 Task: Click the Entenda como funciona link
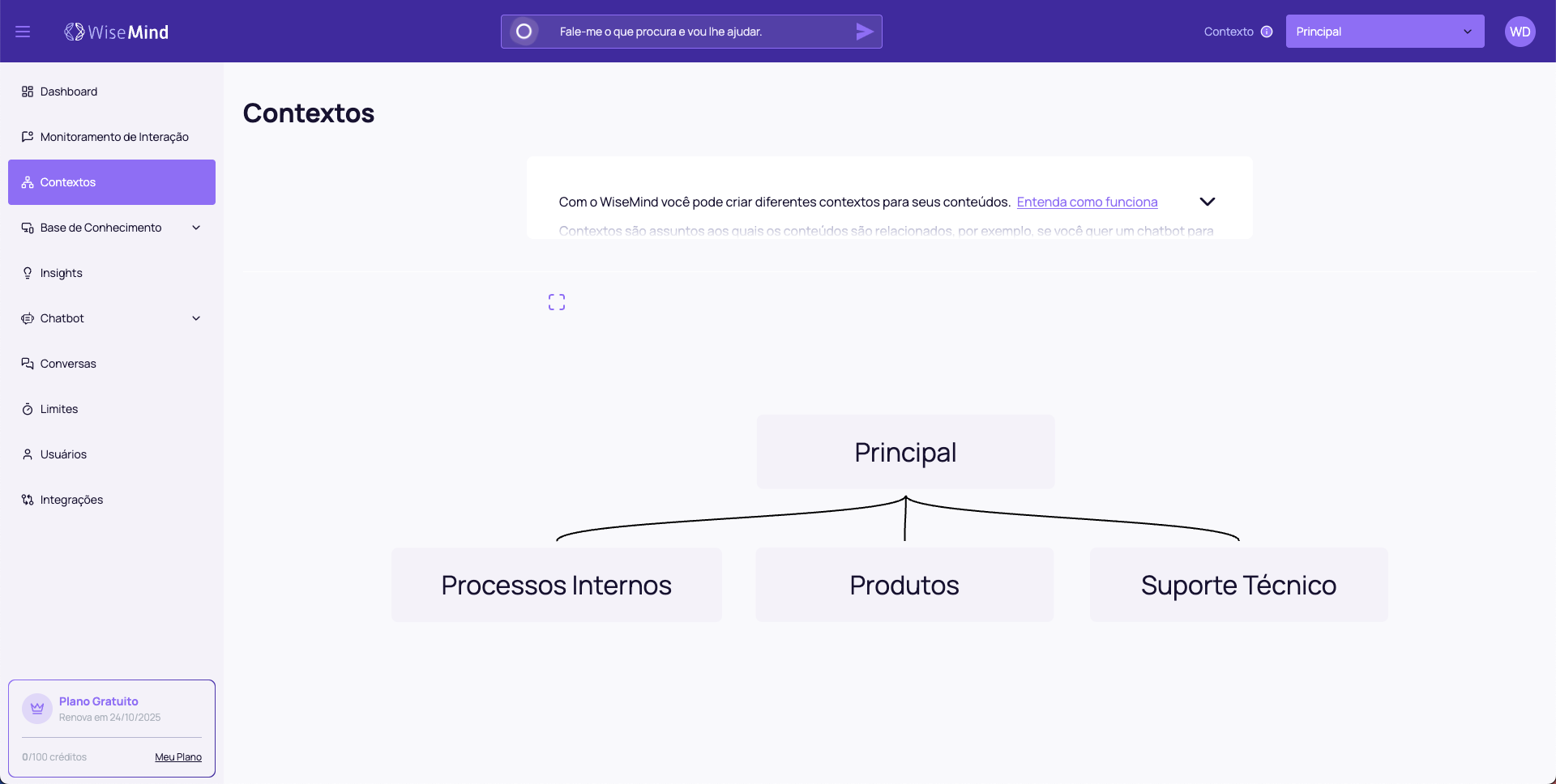click(x=1087, y=202)
